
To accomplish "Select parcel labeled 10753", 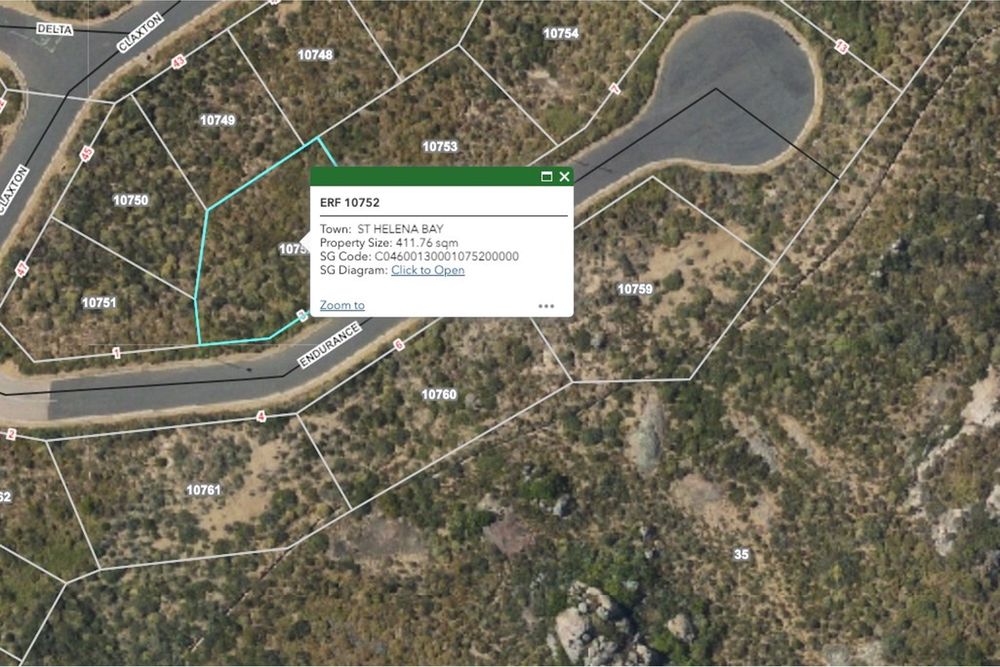I will point(440,147).
